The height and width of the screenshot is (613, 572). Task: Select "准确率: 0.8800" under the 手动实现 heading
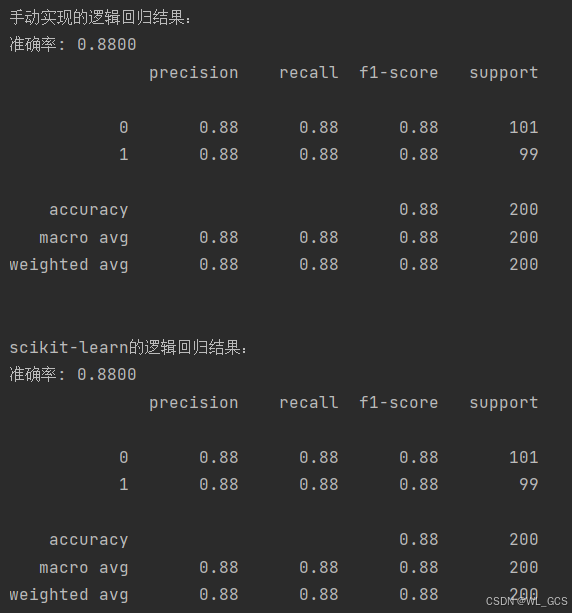click(x=73, y=44)
